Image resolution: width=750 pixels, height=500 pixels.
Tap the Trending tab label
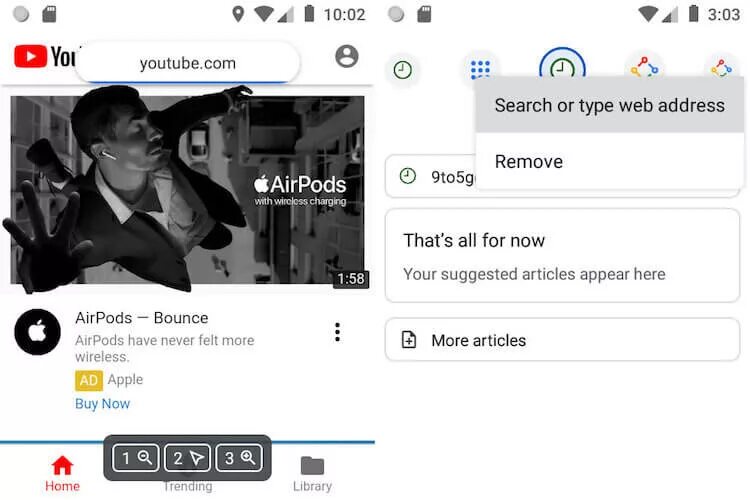click(x=188, y=487)
